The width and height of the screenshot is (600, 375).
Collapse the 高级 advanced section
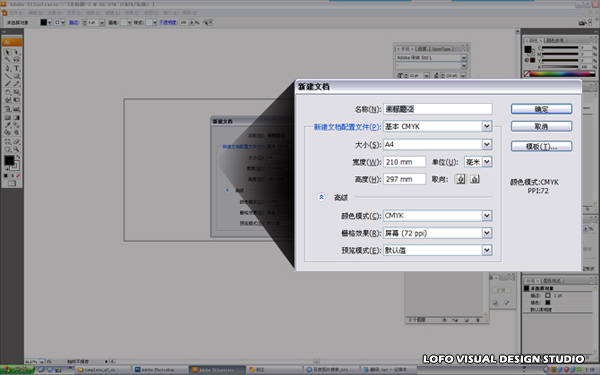pos(321,197)
